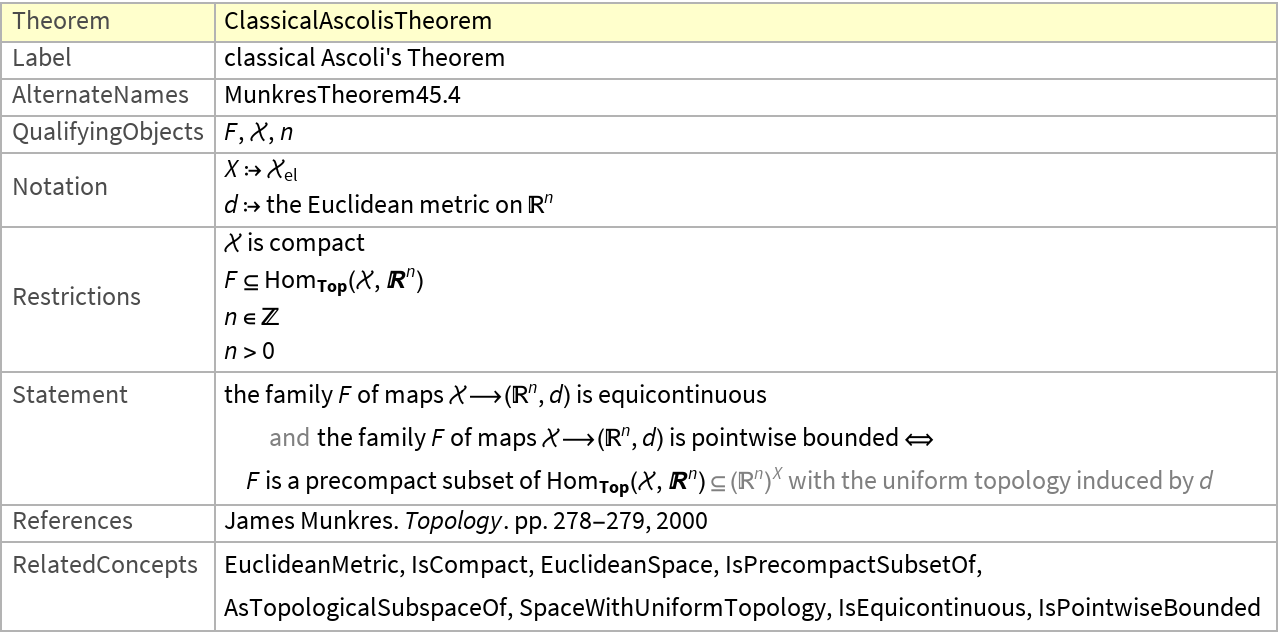Click the Notation row heading
1278x634 pixels.
[x=60, y=187]
